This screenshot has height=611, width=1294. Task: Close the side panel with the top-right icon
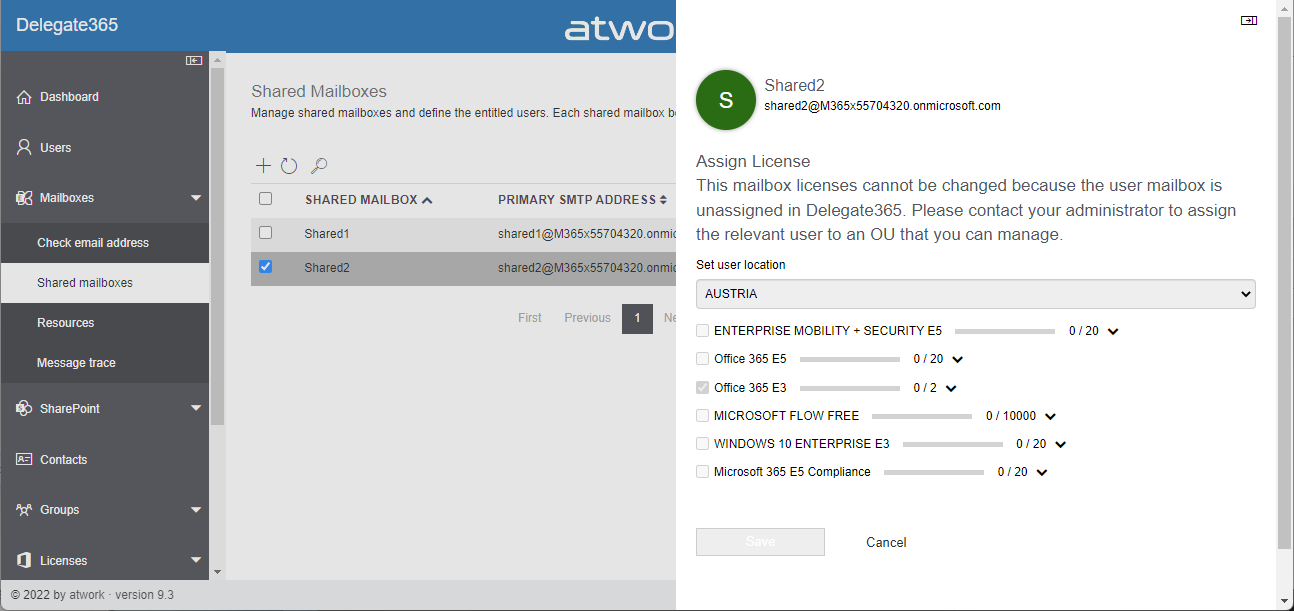point(1249,20)
